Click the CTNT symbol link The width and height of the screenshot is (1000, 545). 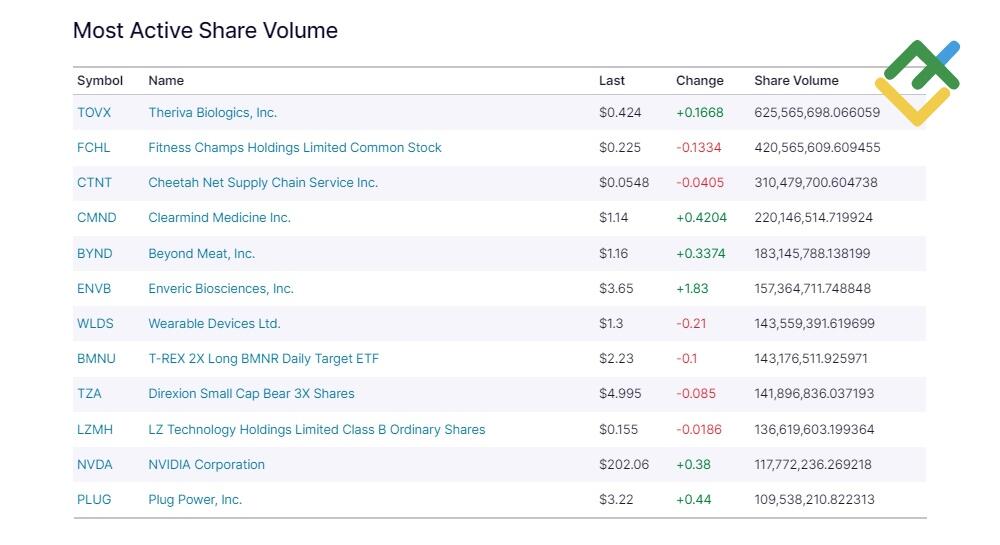(94, 183)
